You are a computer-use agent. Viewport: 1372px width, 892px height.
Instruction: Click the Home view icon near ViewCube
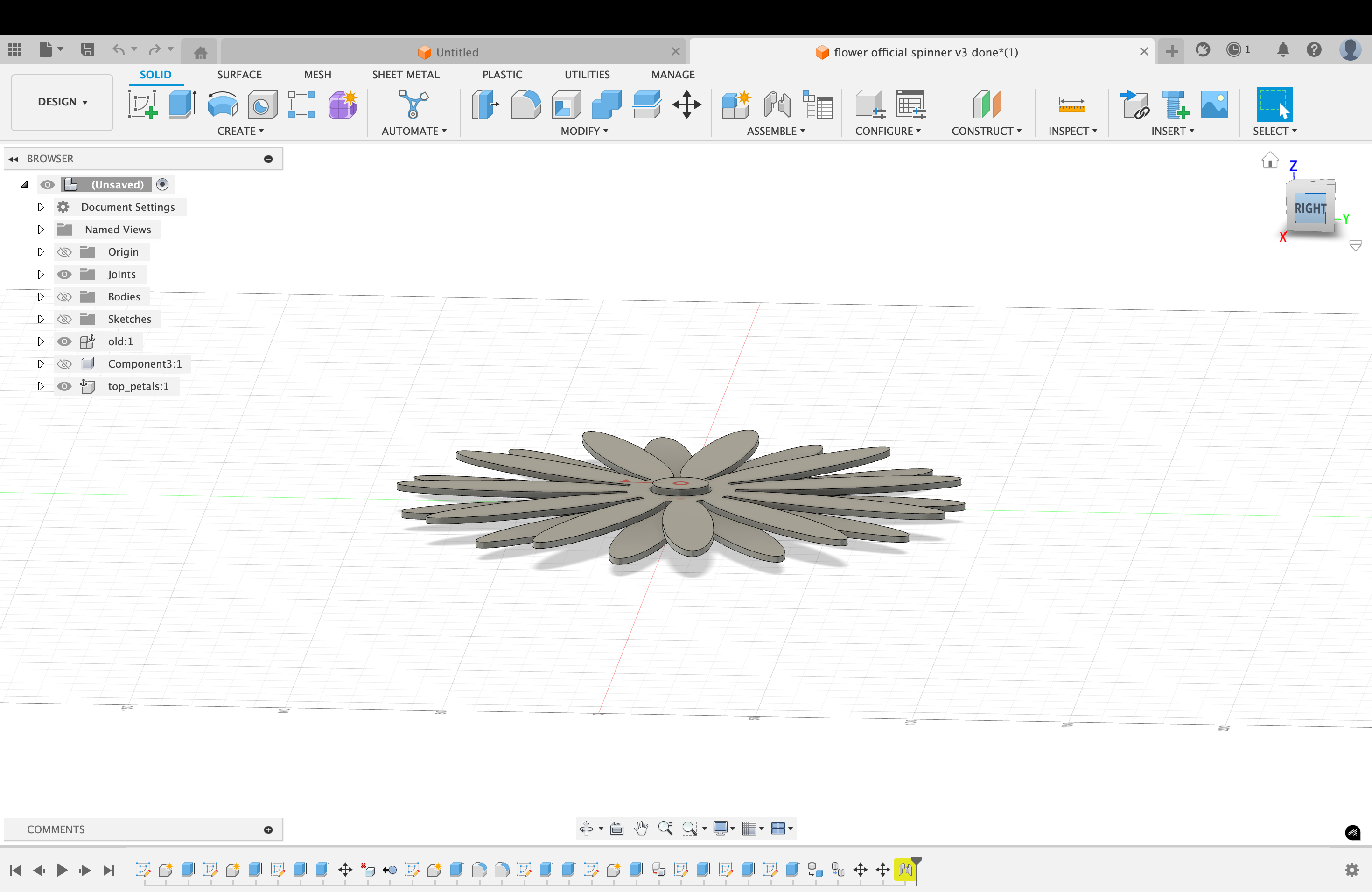pos(1269,160)
